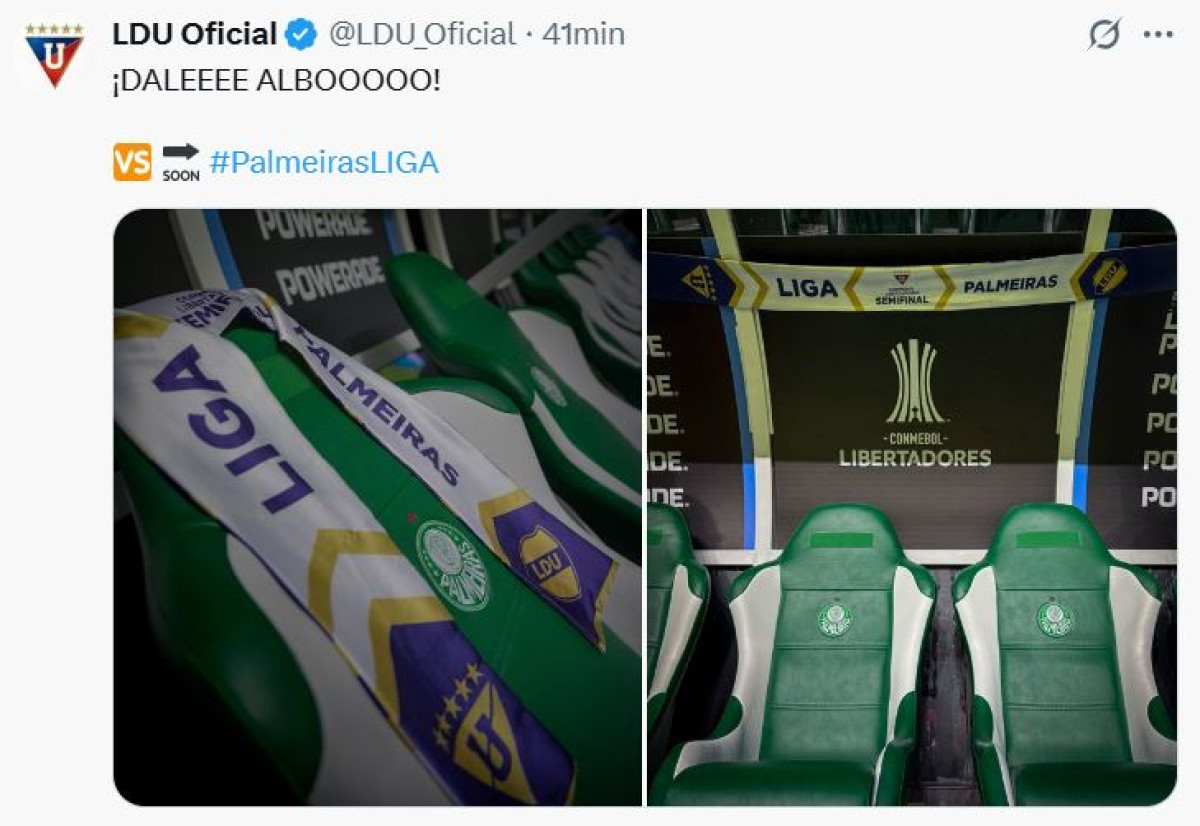Click the PALMEIRAS banner text in right photo
Image resolution: width=1200 pixels, height=826 pixels.
point(1010,285)
